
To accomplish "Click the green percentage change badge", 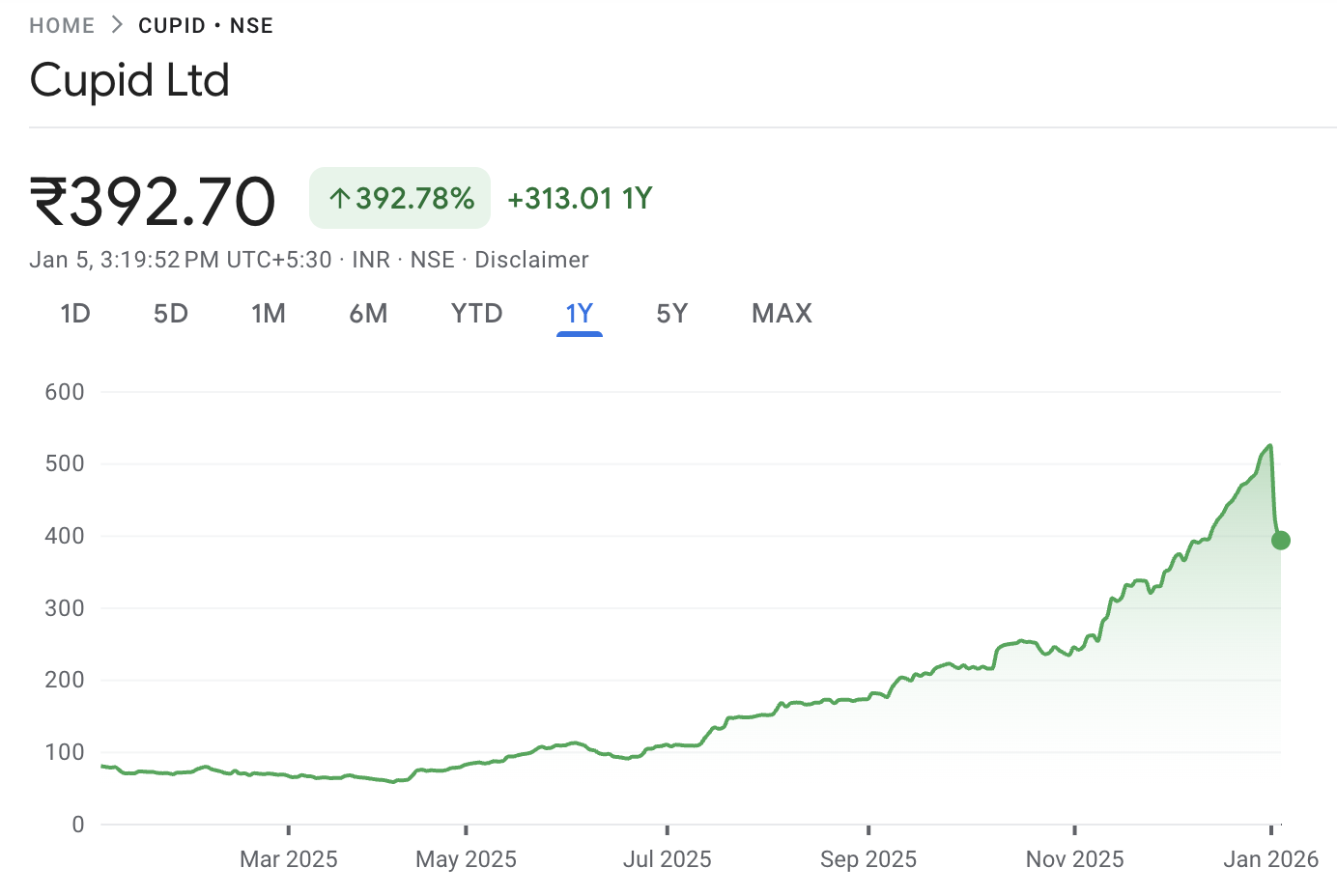I will [x=399, y=197].
